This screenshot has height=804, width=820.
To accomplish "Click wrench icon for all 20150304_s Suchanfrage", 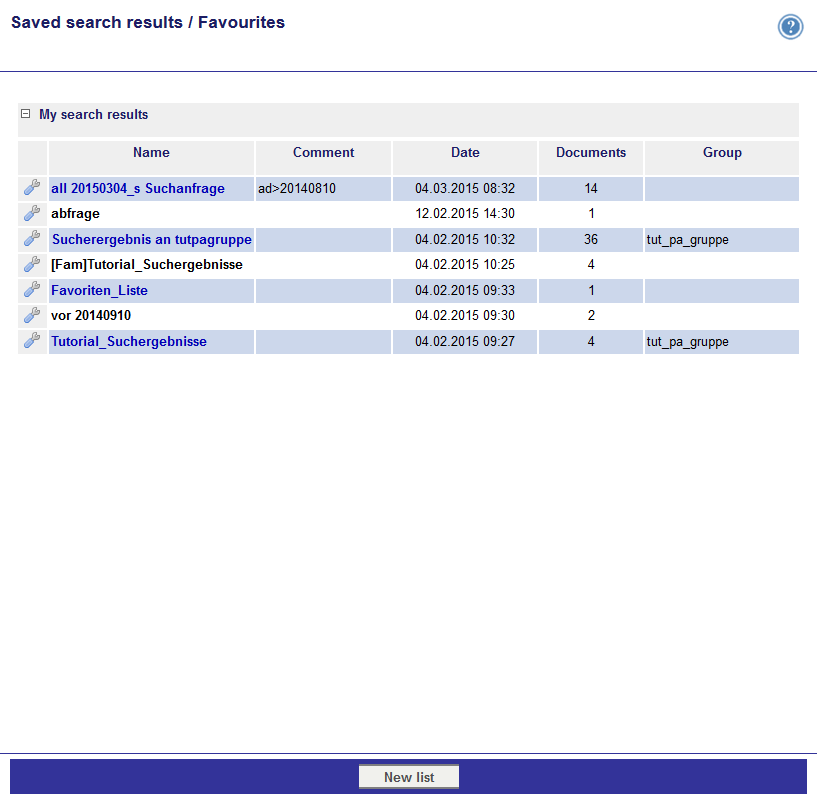I will coord(32,187).
